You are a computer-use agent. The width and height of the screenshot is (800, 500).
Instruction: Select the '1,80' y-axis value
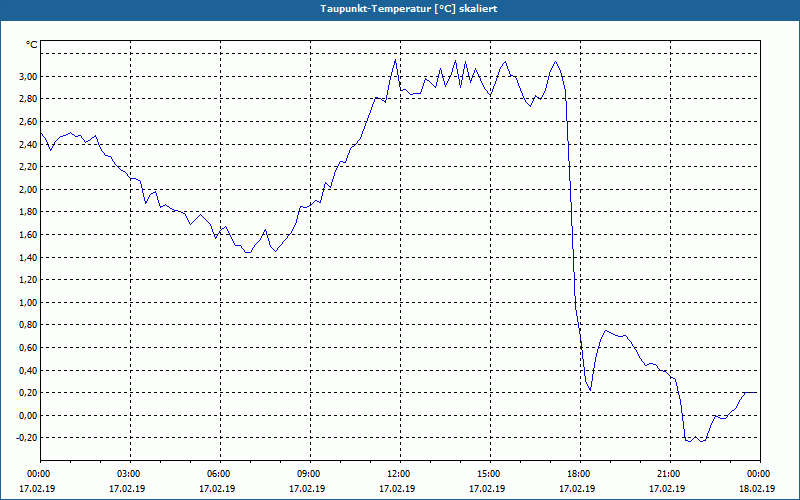[28, 212]
